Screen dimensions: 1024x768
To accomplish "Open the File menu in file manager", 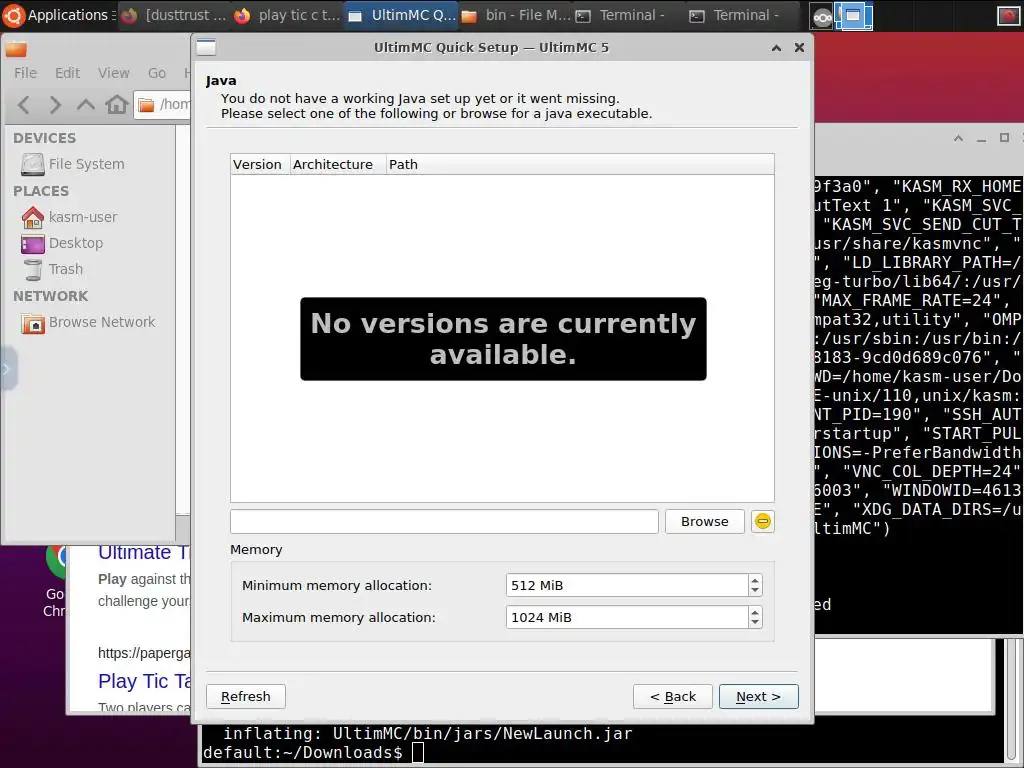I will pyautogui.click(x=25, y=73).
